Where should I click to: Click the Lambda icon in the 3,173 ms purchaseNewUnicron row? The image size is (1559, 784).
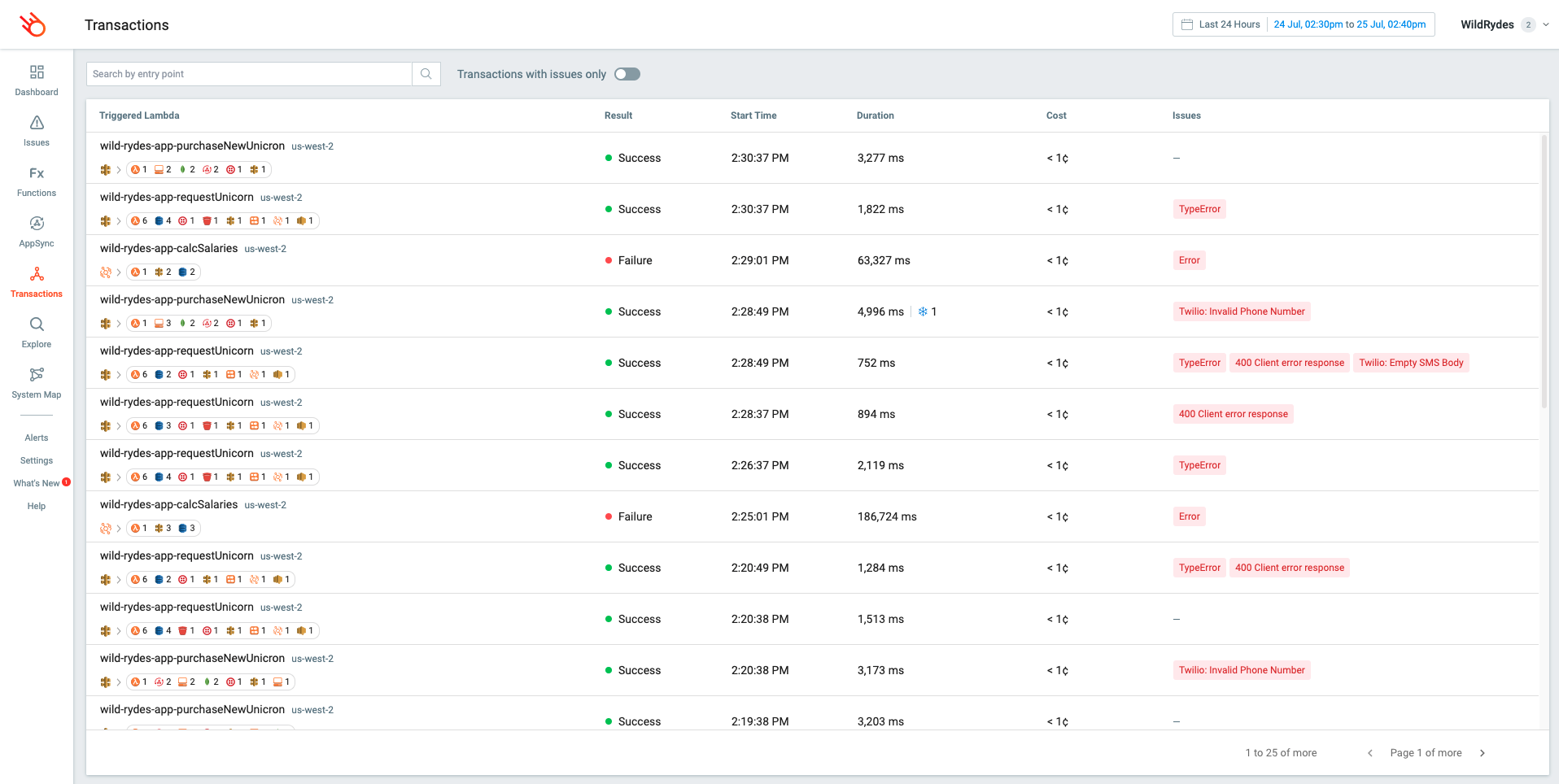135,682
